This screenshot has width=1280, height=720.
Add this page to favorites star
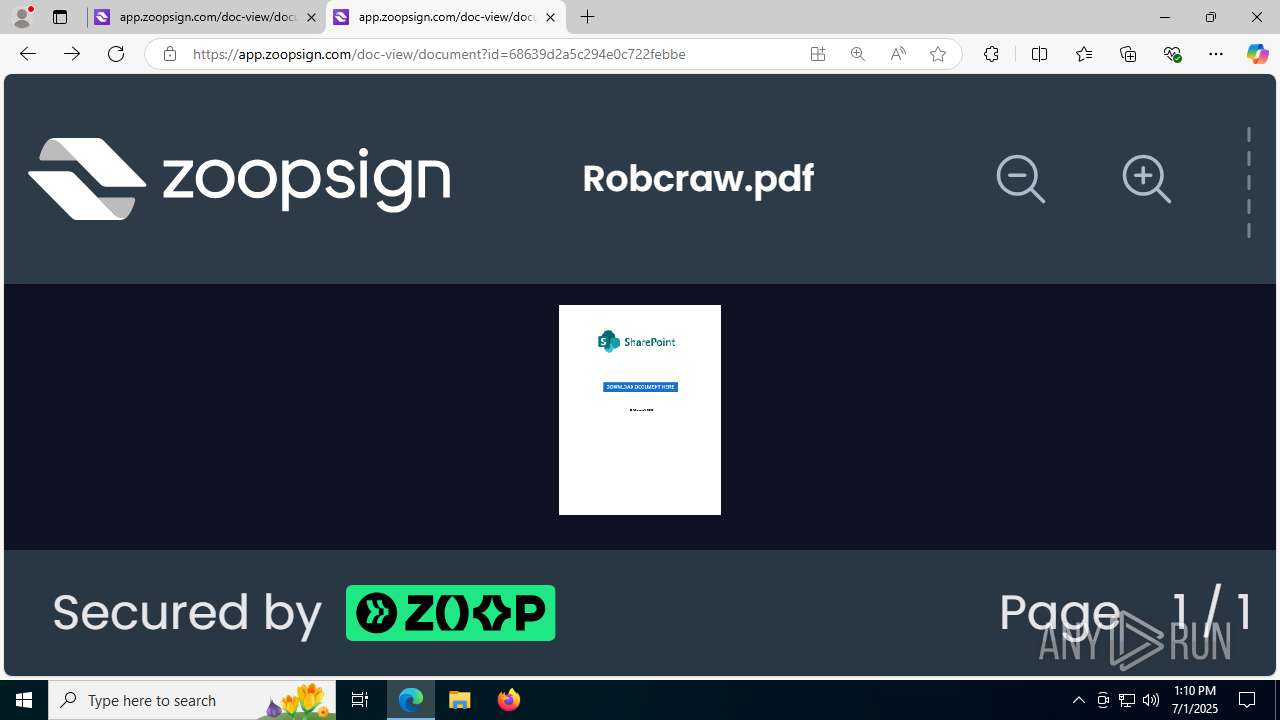938,54
